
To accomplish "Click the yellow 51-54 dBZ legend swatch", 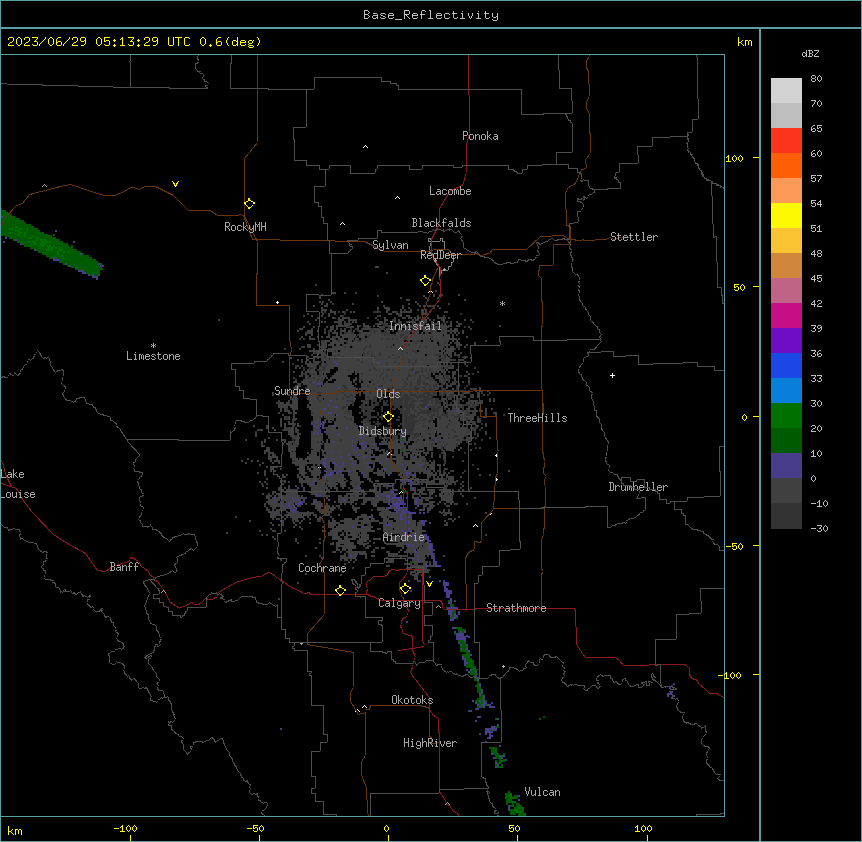I will pyautogui.click(x=786, y=215).
